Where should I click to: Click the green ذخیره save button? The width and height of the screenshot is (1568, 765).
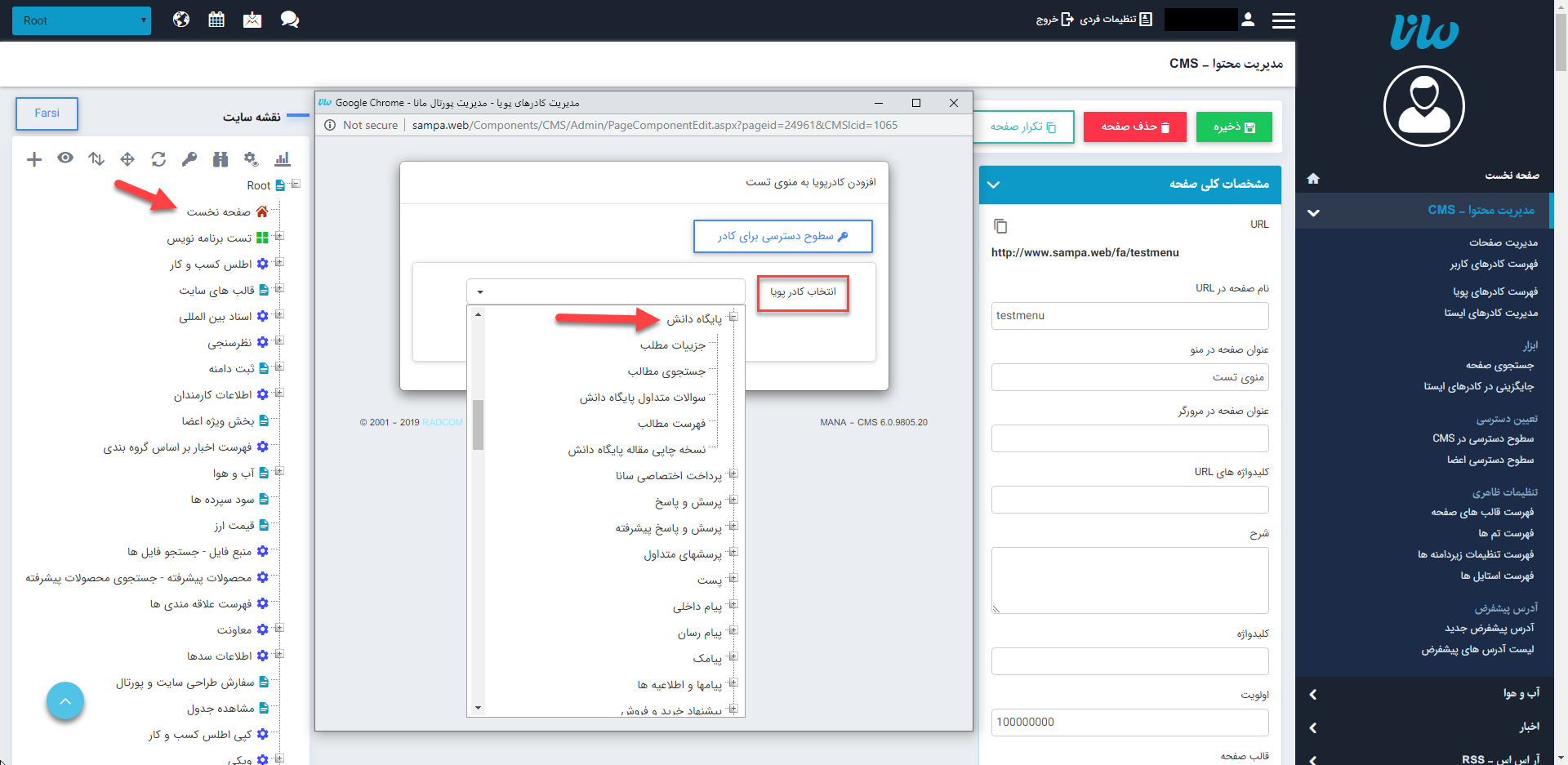1233,127
